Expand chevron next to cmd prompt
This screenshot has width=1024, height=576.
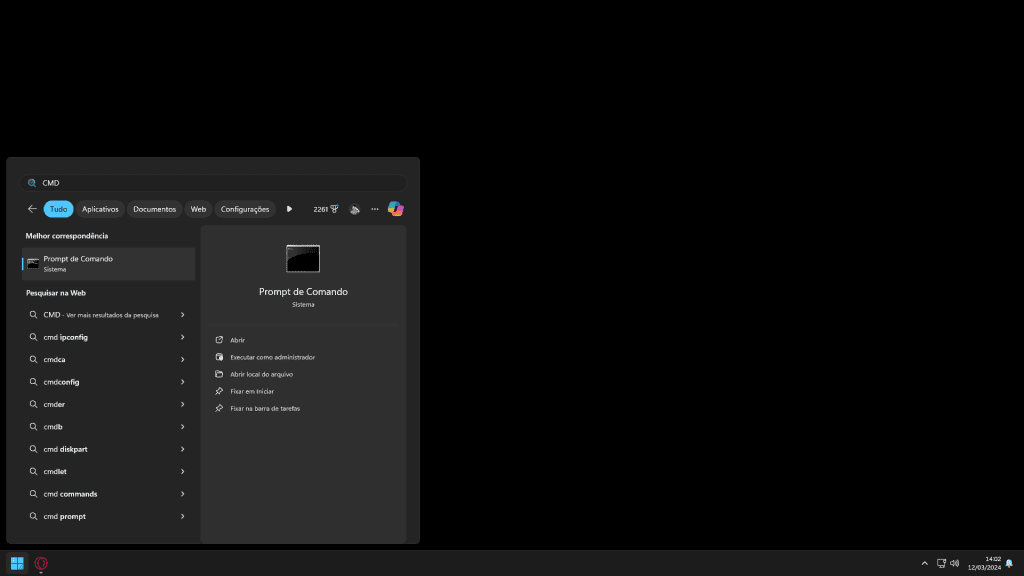click(x=183, y=516)
